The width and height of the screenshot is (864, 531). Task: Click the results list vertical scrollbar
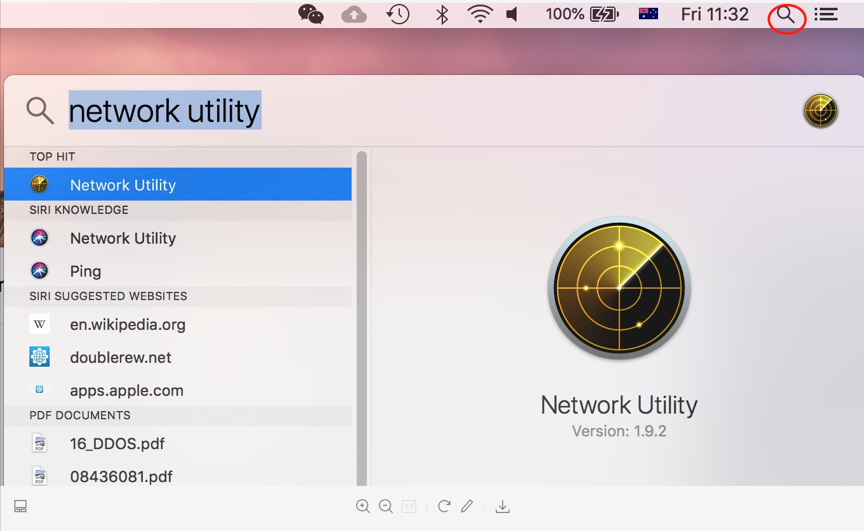[361, 300]
